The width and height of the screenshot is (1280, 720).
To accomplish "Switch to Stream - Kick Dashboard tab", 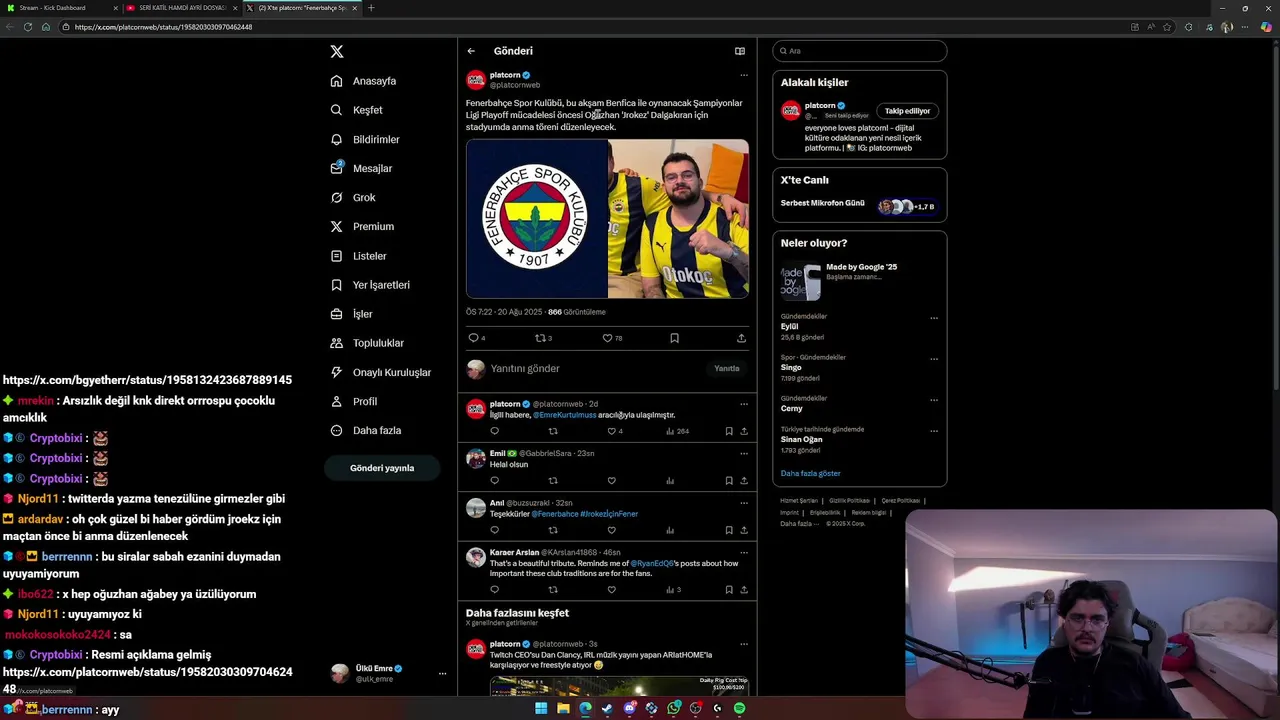I will (59, 8).
